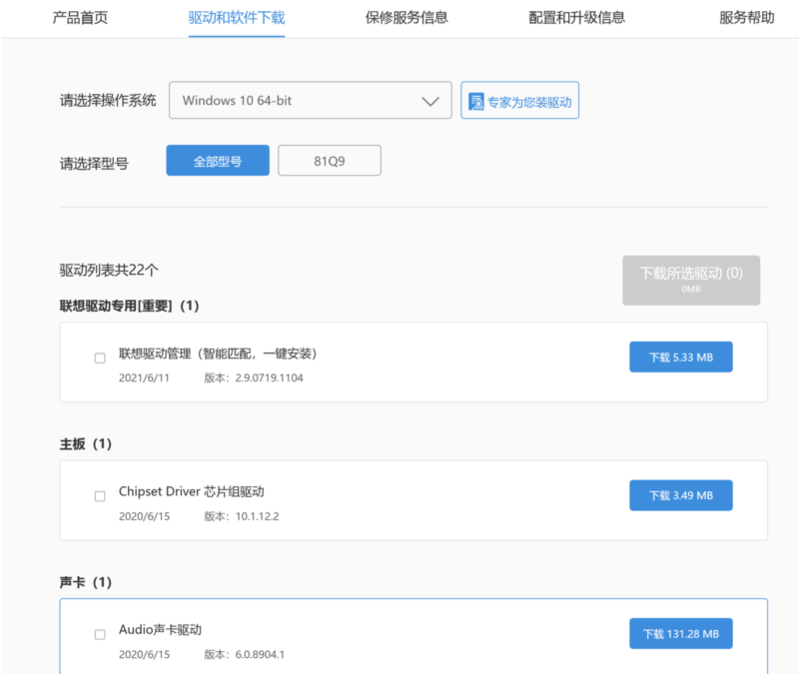
Task: Open the 配置和升级信息 tab
Action: pyautogui.click(x=577, y=17)
